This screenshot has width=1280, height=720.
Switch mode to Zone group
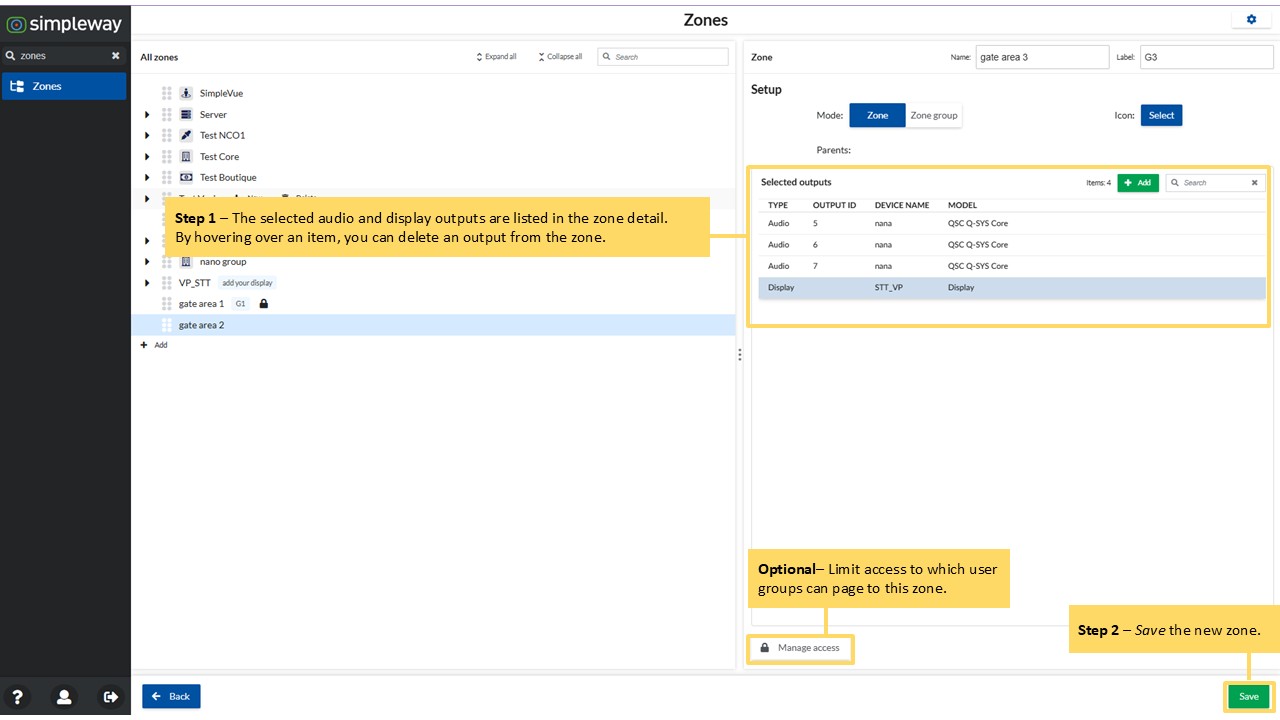point(934,115)
